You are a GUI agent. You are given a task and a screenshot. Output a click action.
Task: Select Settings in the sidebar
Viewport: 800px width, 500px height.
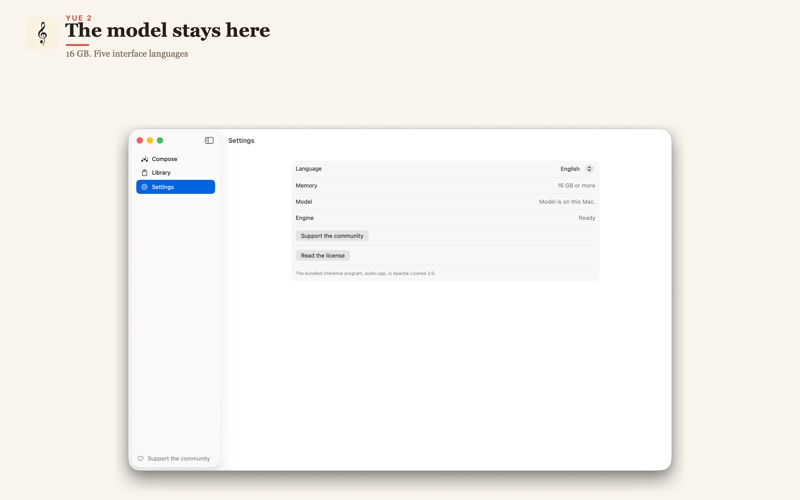176,187
